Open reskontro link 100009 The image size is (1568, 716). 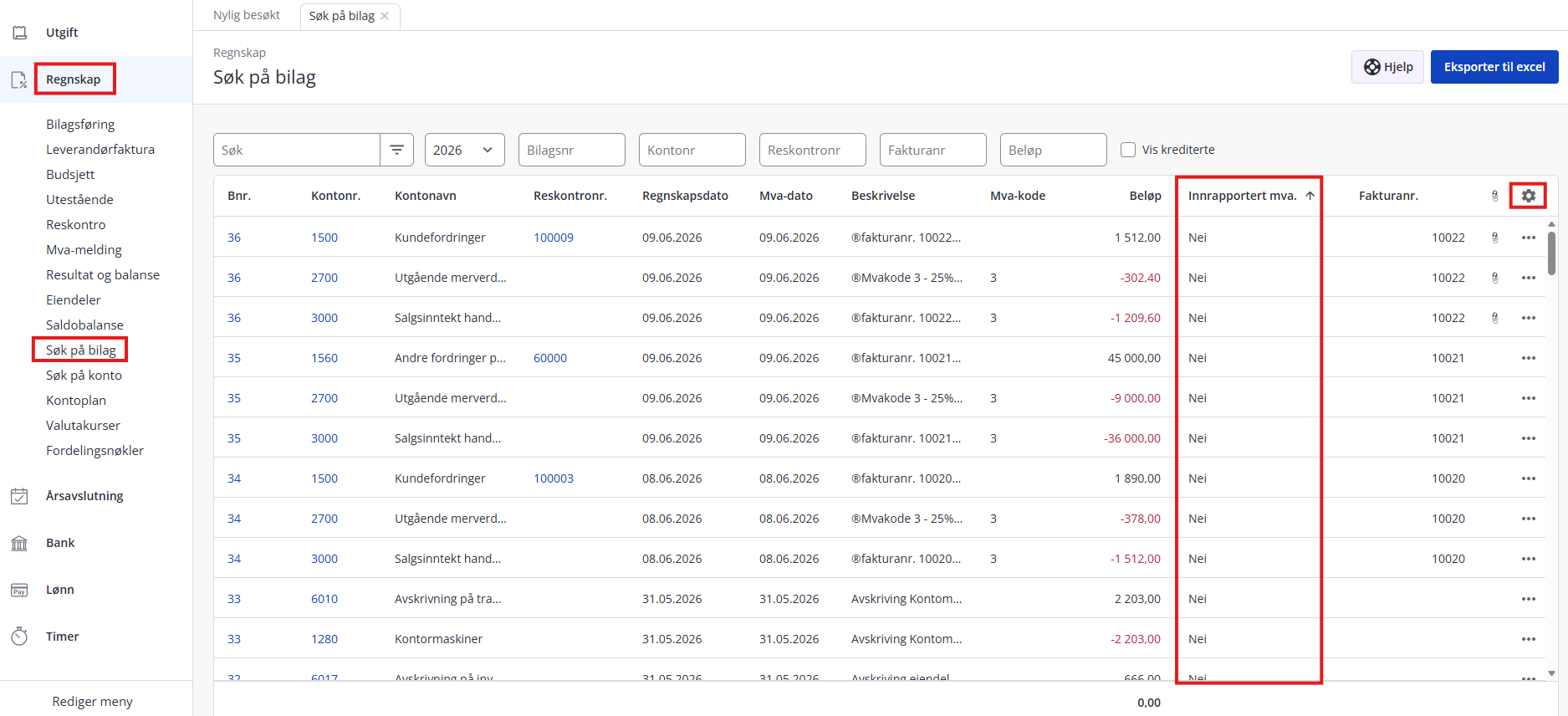point(554,238)
